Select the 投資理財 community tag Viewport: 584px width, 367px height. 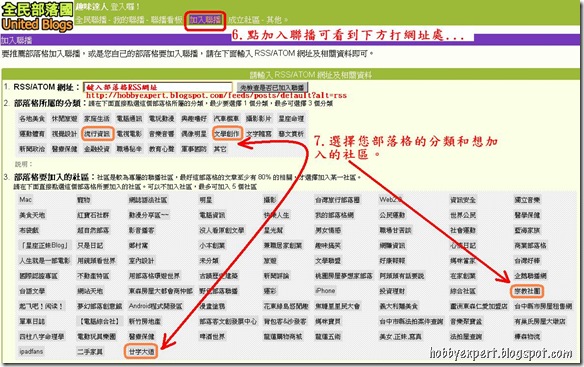pos(392,291)
